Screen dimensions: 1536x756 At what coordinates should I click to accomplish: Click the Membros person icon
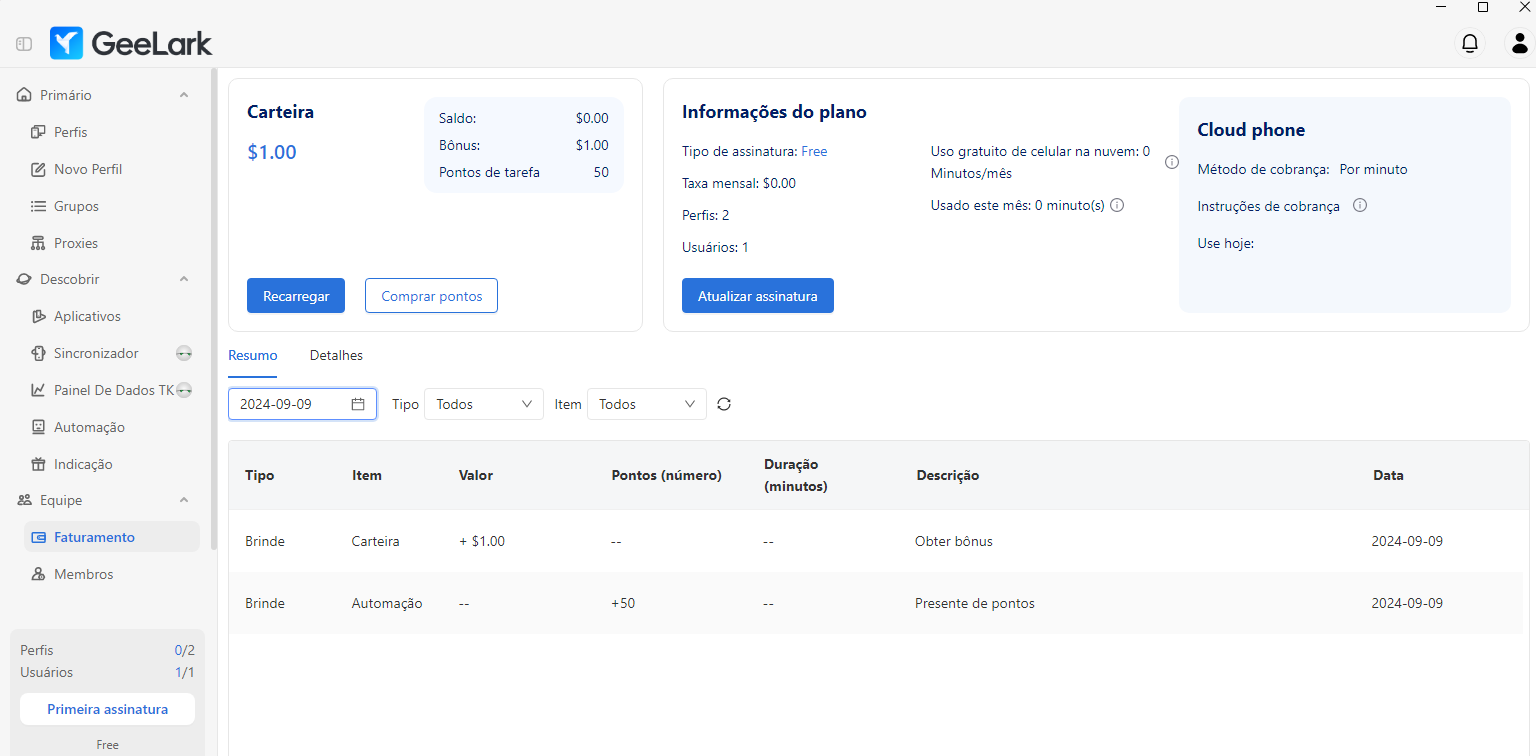(x=38, y=574)
